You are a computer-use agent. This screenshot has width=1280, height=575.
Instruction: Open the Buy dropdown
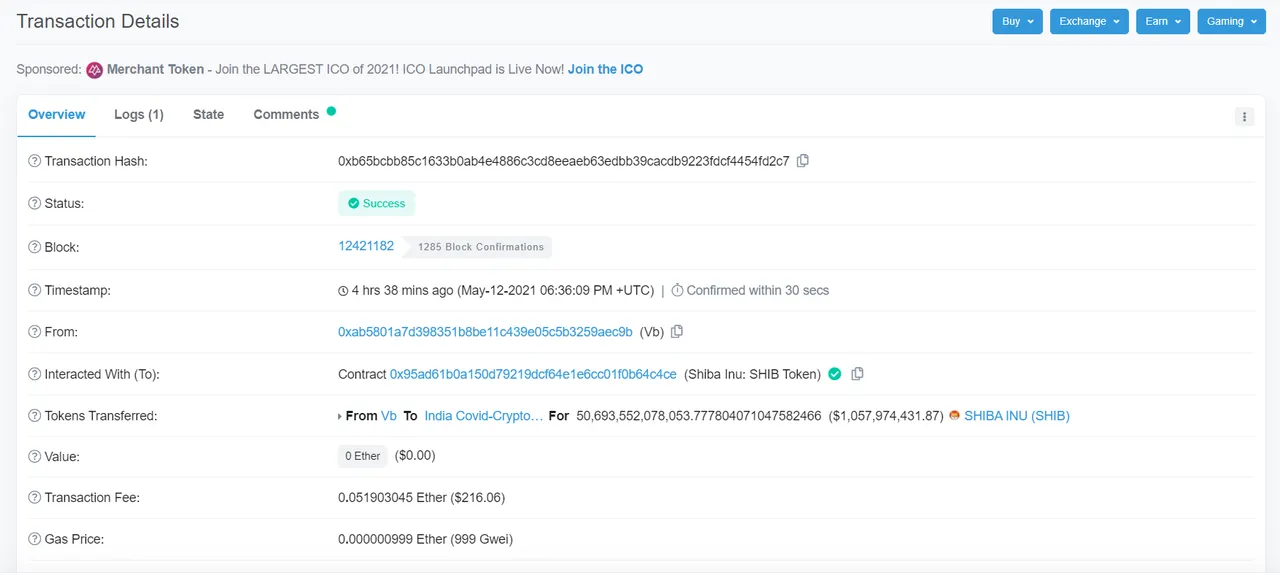click(1017, 21)
